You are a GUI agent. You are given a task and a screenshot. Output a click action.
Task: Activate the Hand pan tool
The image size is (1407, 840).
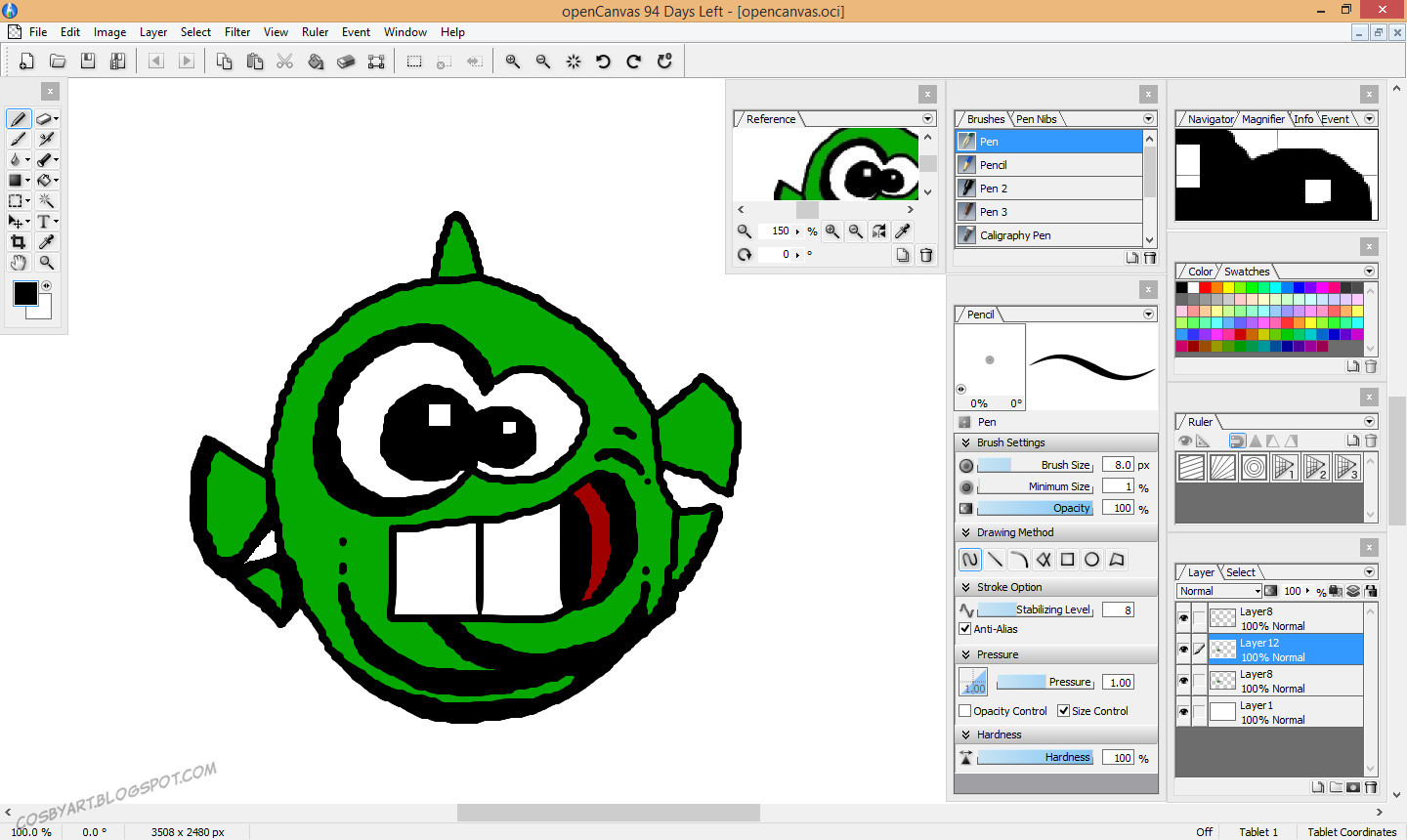tap(18, 263)
